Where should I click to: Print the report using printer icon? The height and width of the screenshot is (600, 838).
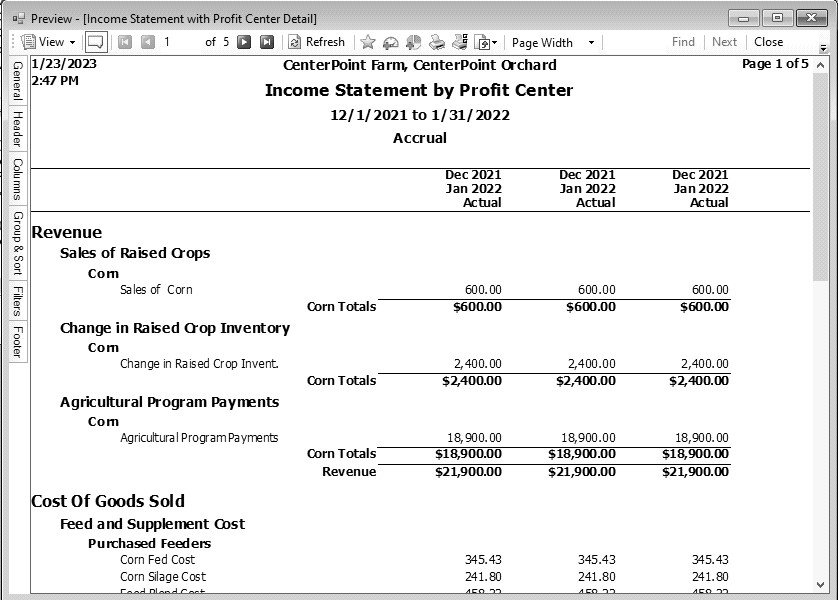pyautogui.click(x=437, y=42)
